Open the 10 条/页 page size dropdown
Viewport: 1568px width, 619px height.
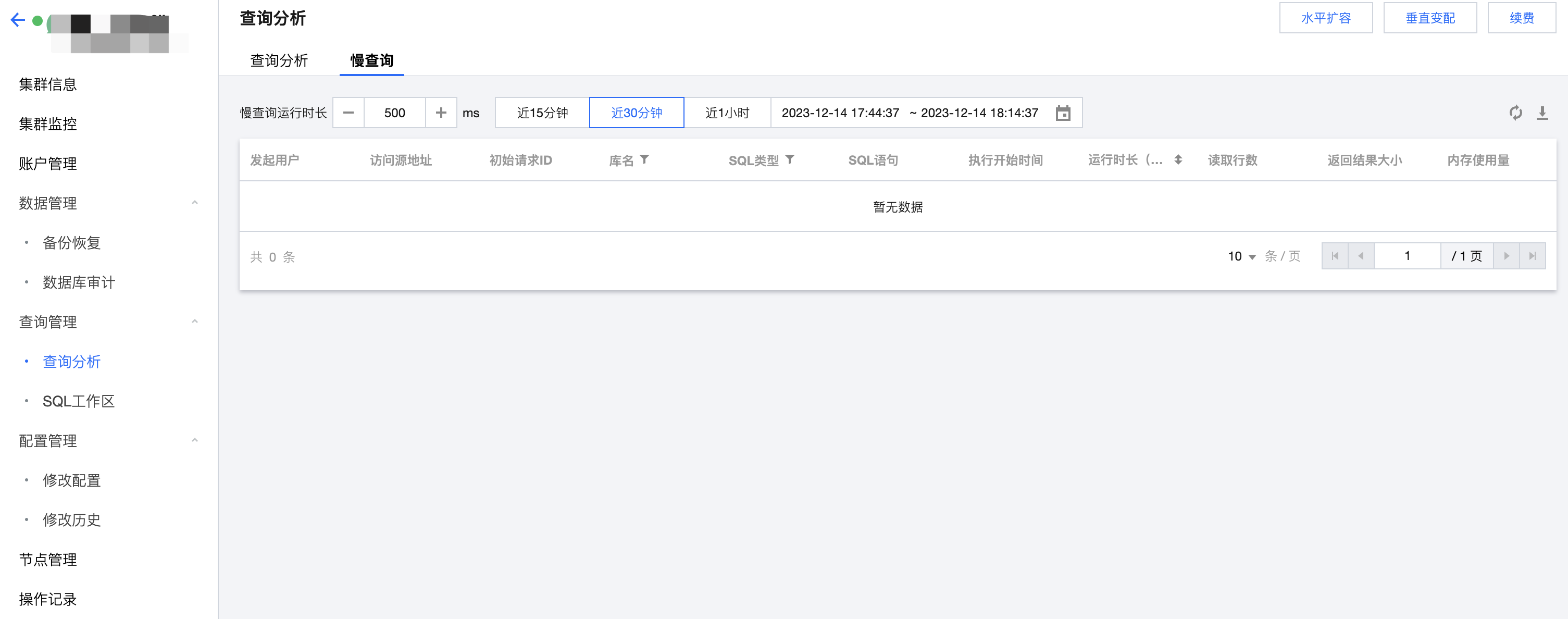pyautogui.click(x=1241, y=256)
